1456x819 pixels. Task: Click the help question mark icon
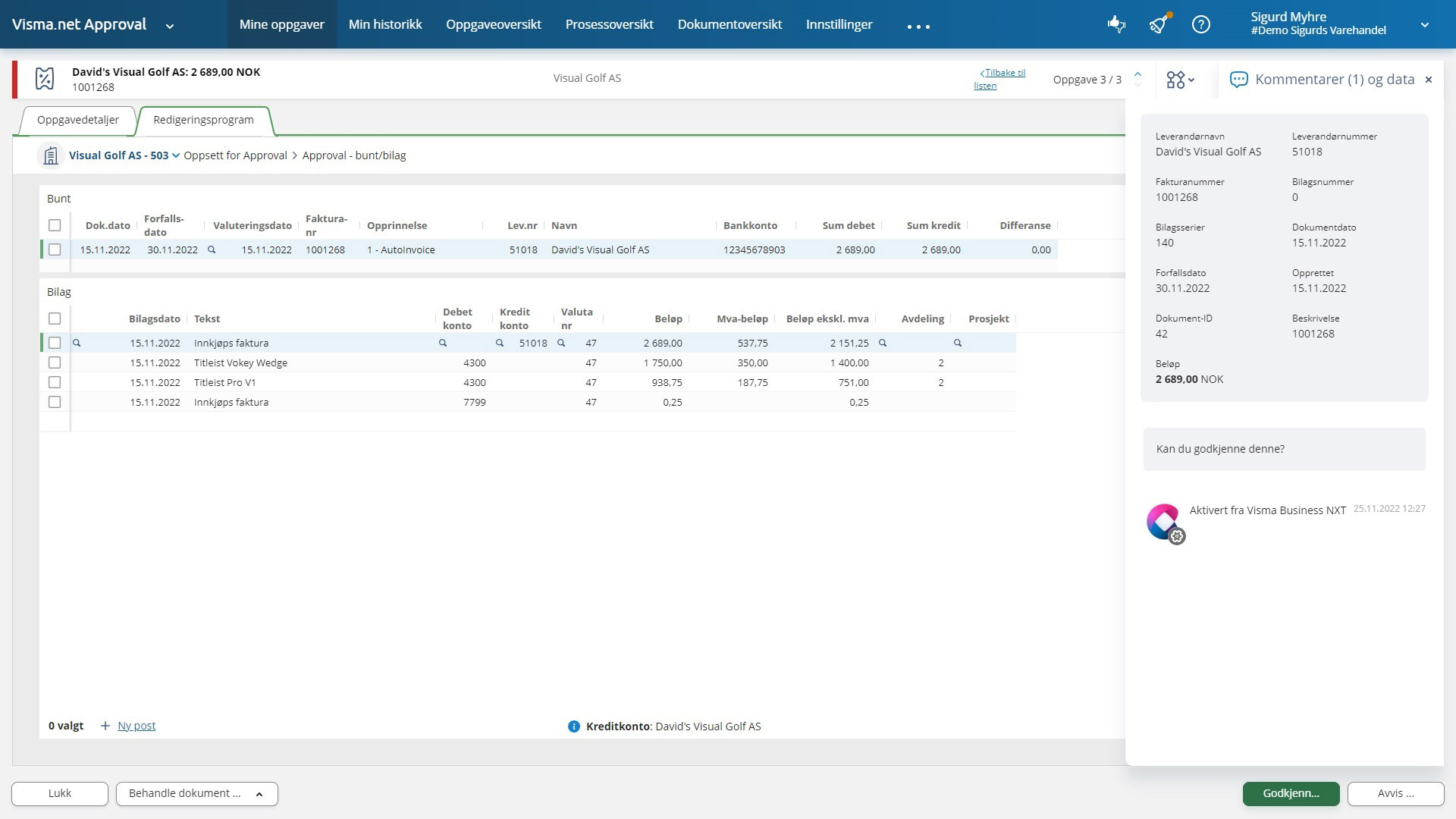point(1200,24)
